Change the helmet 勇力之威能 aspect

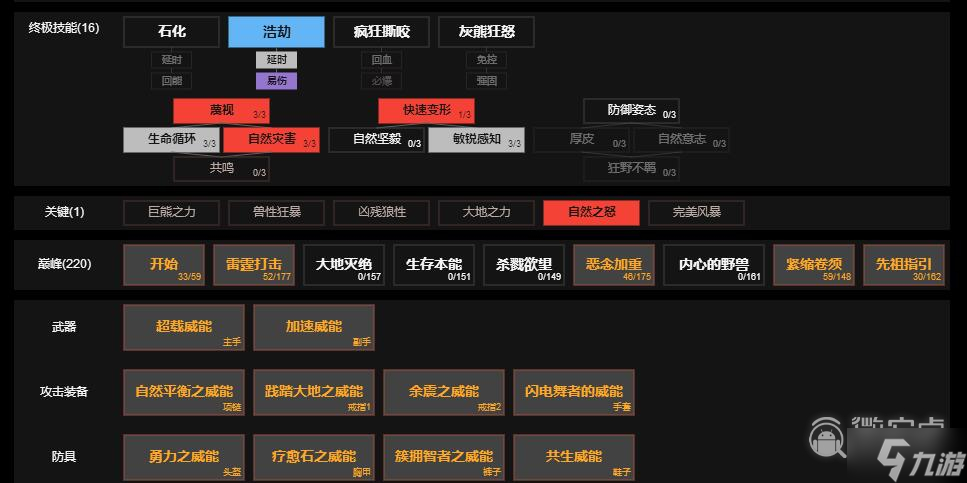[184, 457]
